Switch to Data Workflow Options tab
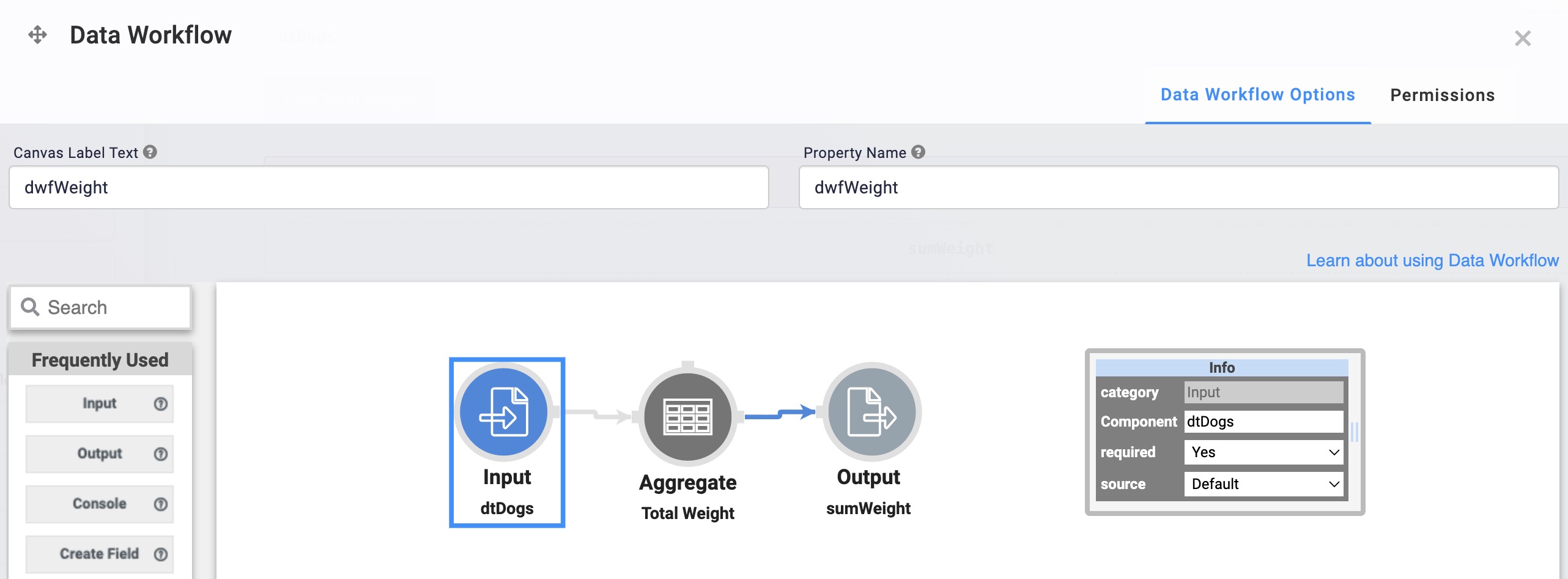1568x579 pixels. click(1258, 95)
